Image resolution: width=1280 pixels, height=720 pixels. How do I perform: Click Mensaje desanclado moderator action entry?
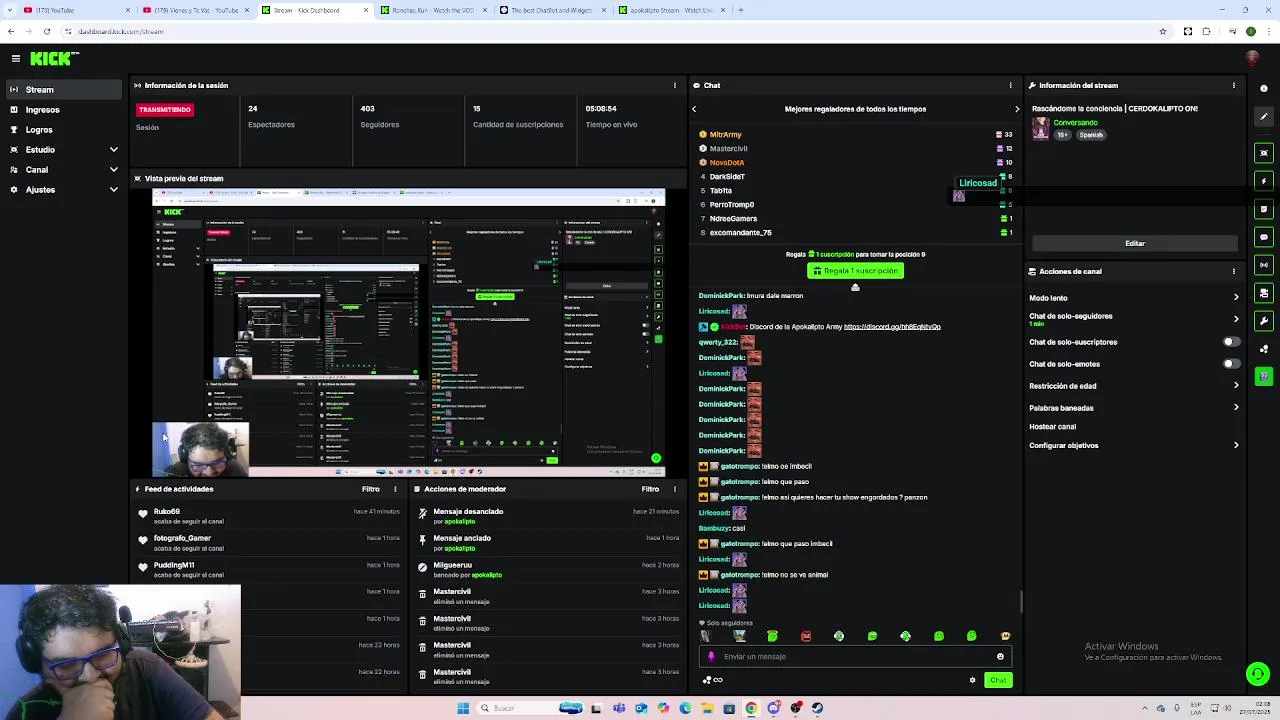pos(468,512)
